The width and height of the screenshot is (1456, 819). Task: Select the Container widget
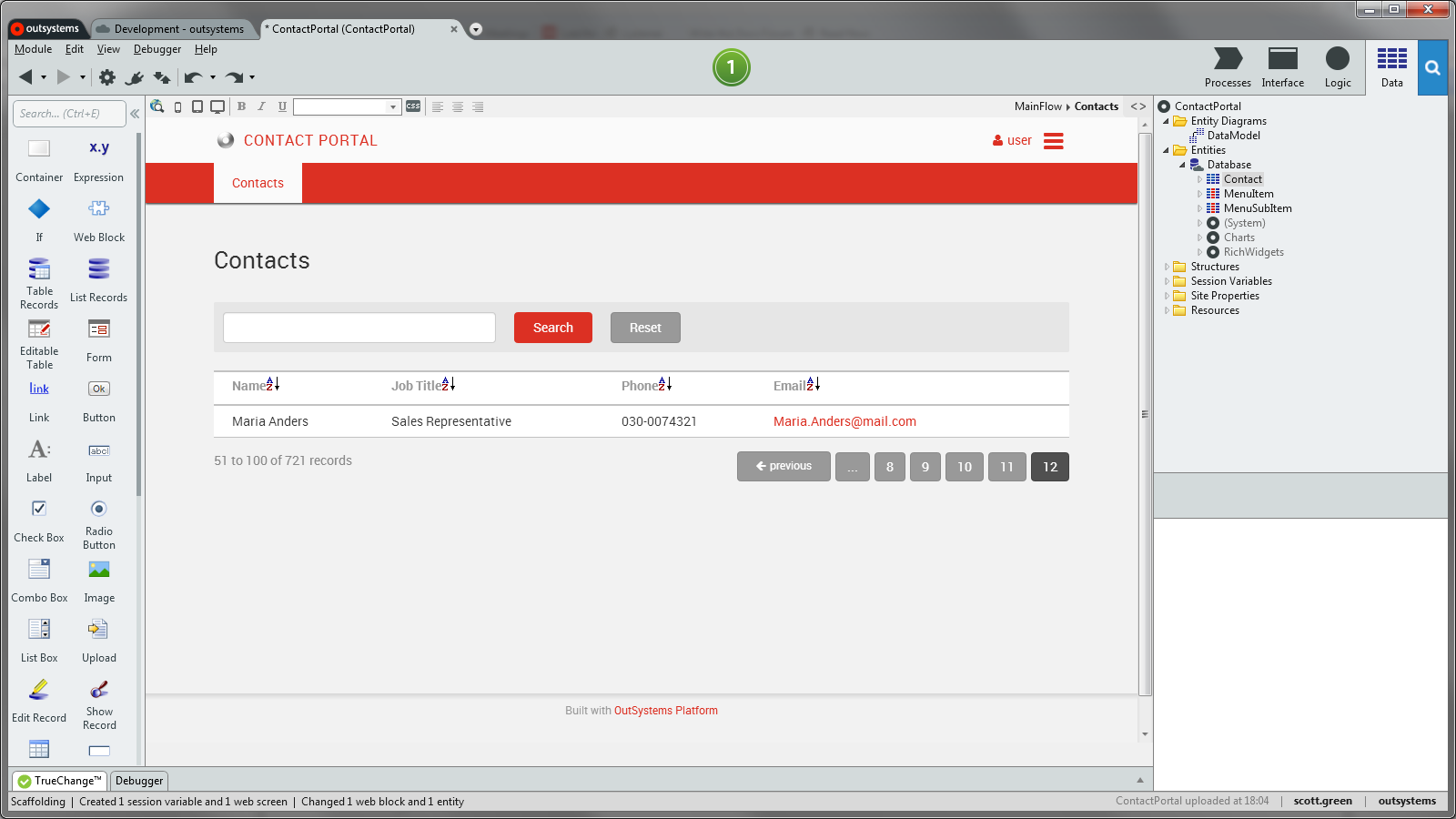[x=39, y=159]
